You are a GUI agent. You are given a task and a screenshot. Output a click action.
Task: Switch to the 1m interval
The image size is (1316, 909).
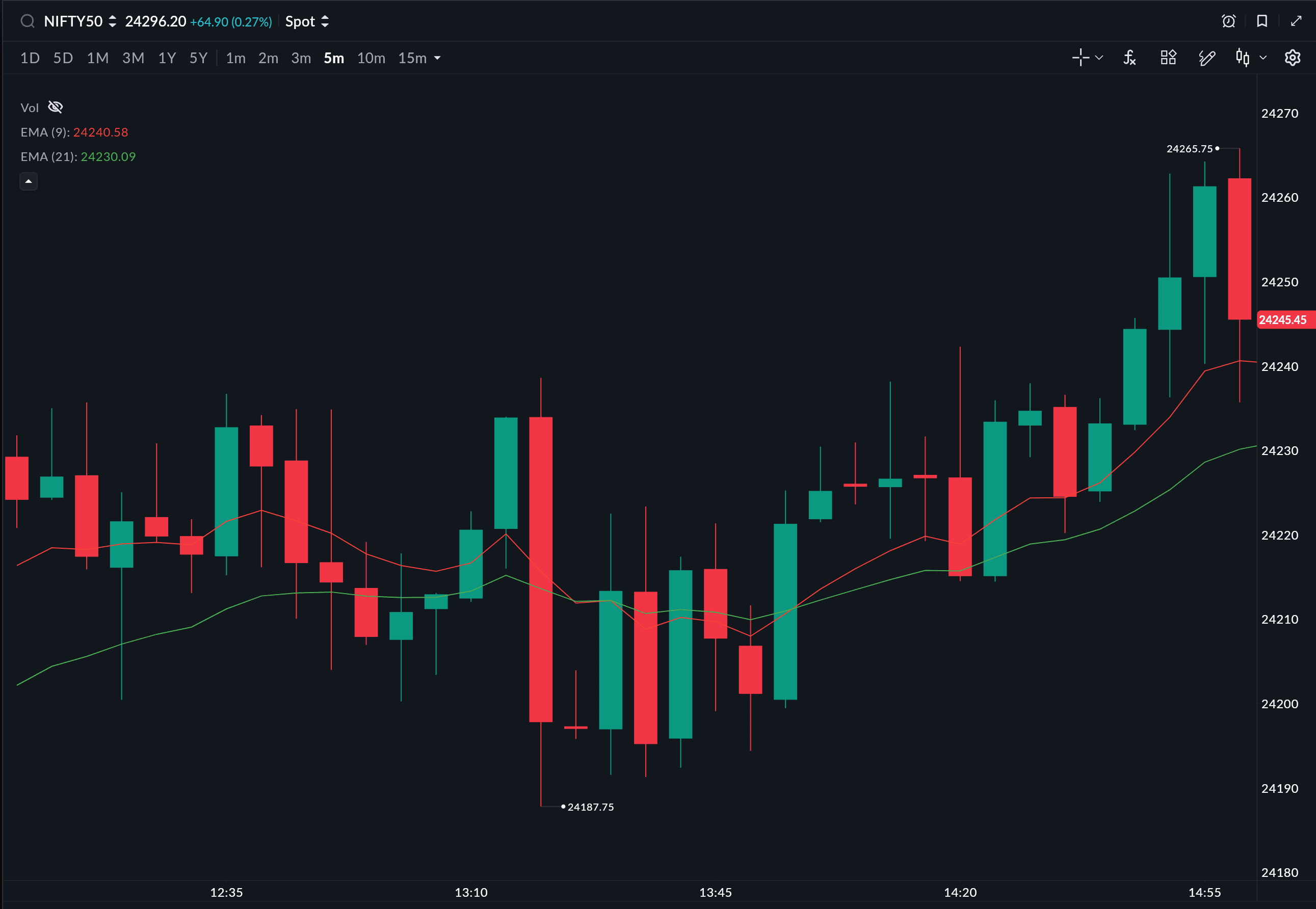click(x=235, y=58)
